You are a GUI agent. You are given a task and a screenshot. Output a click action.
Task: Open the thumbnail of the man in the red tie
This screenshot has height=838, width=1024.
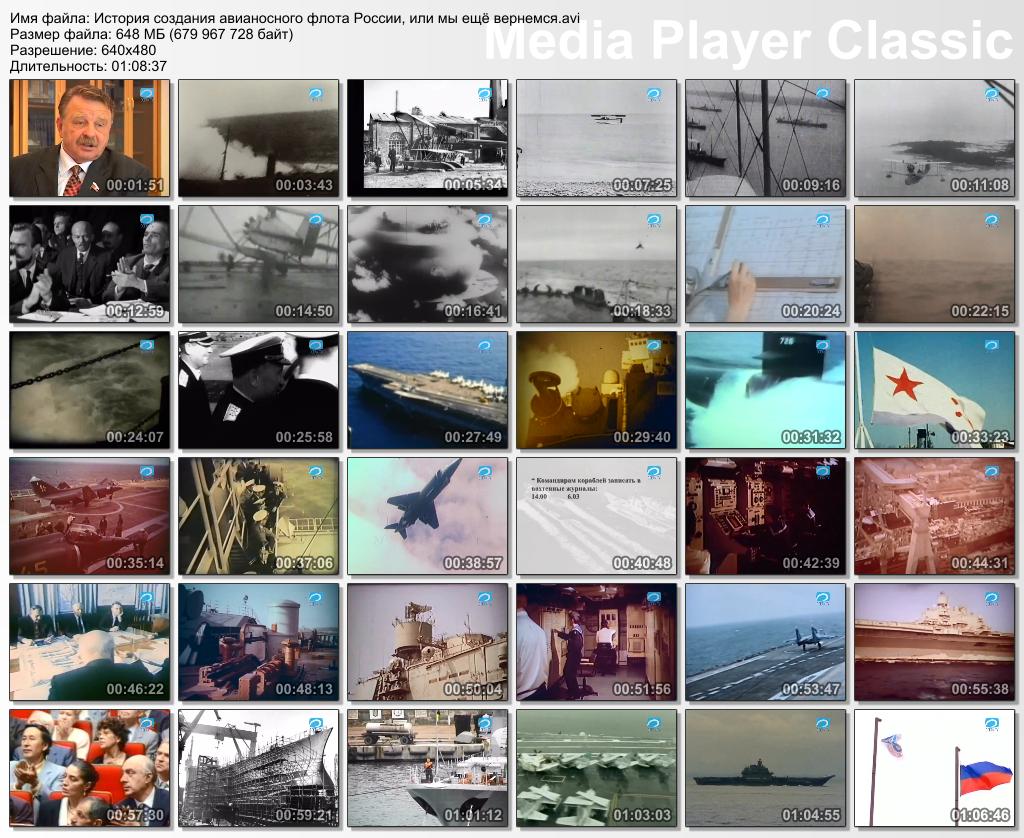[89, 138]
